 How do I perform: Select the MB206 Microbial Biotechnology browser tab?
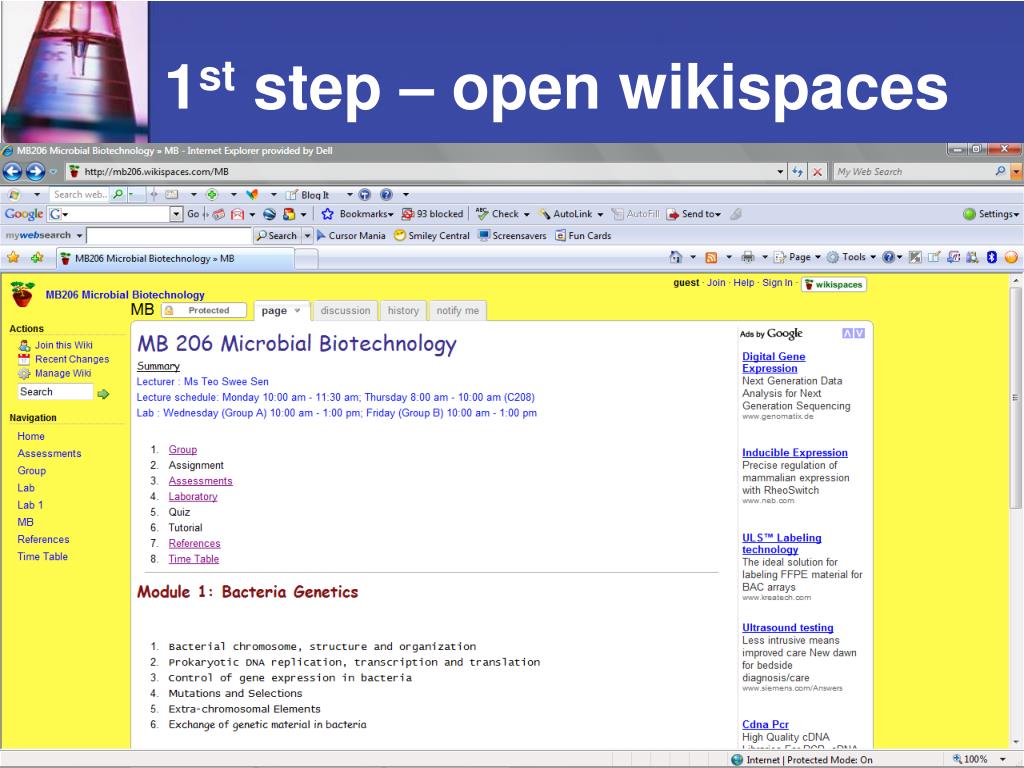[x=176, y=259]
